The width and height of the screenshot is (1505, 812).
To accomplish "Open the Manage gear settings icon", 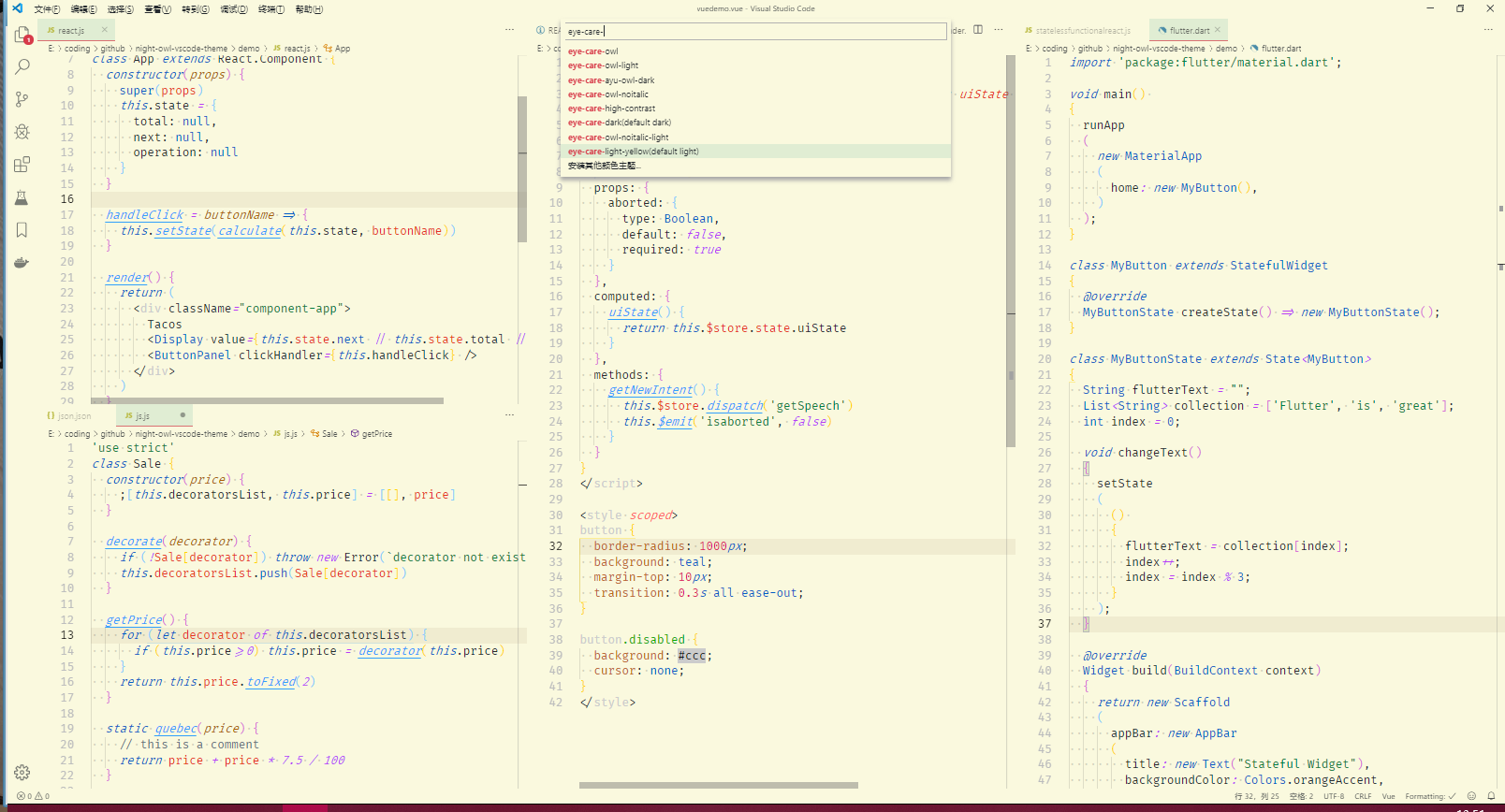I will [x=22, y=773].
